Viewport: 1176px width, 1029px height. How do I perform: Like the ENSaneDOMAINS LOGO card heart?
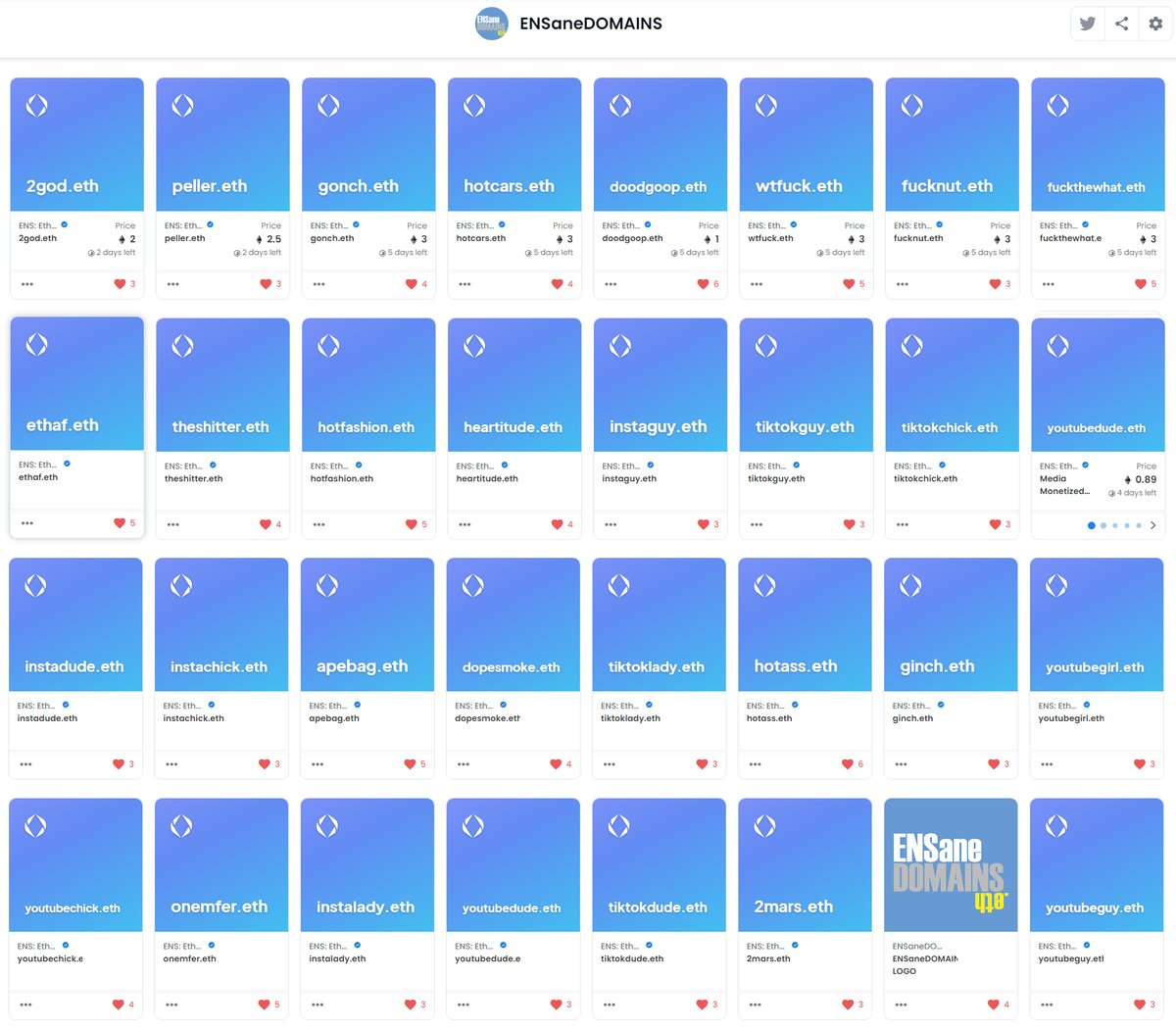pos(994,1004)
